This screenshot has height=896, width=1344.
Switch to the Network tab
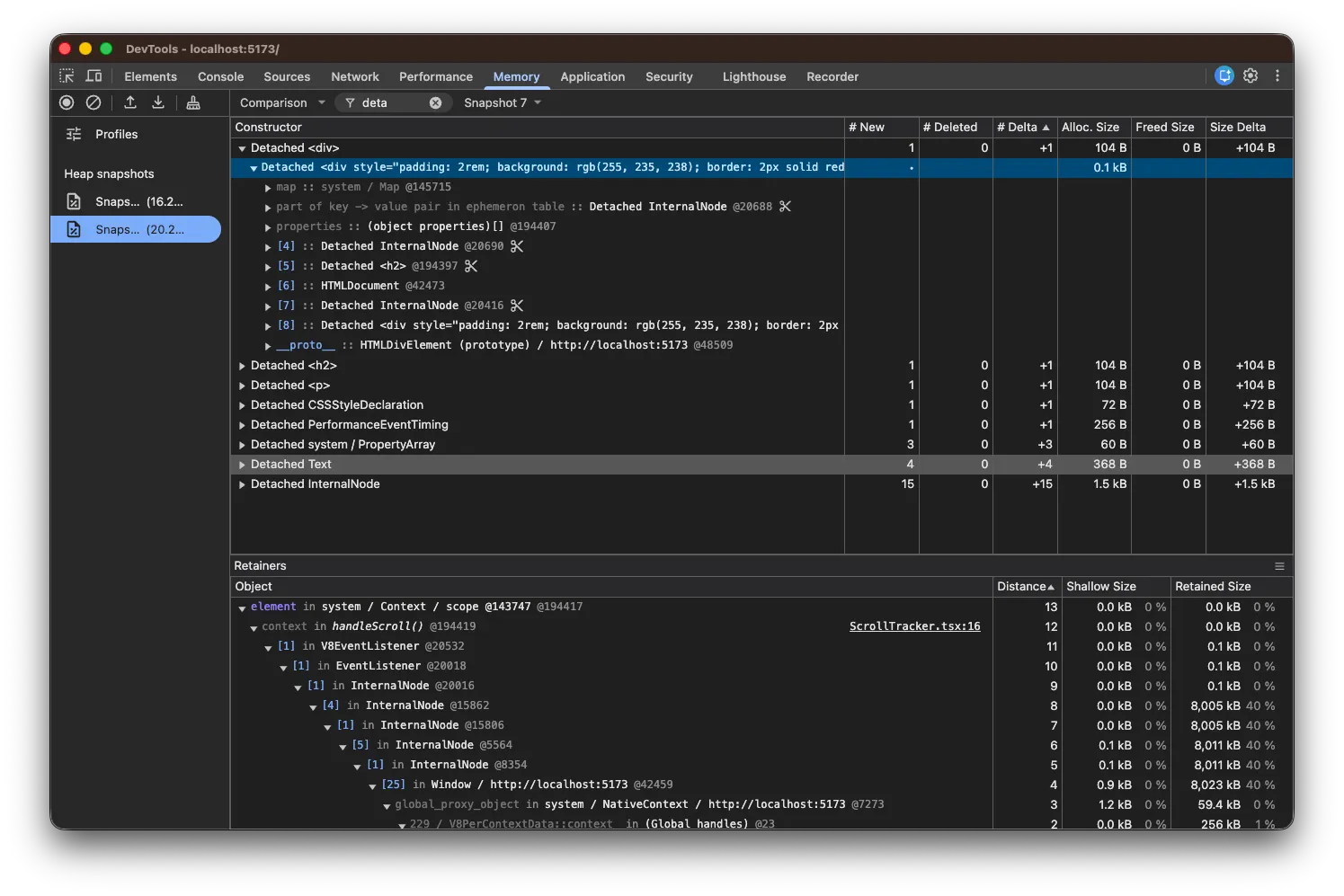[x=355, y=76]
